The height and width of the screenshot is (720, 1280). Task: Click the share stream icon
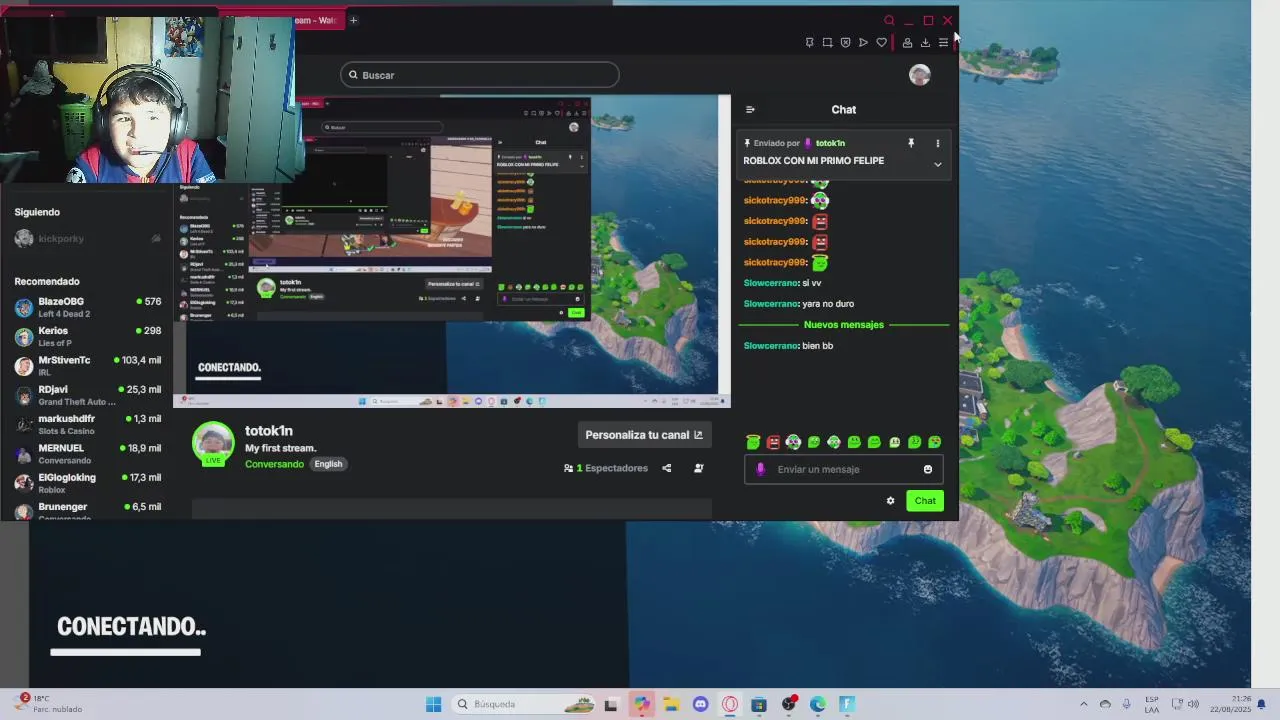(666, 468)
